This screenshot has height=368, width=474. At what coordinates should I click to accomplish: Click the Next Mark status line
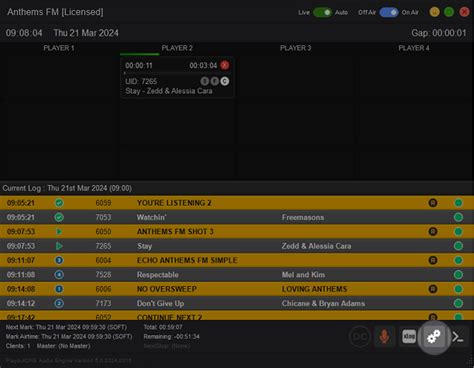(x=66, y=327)
